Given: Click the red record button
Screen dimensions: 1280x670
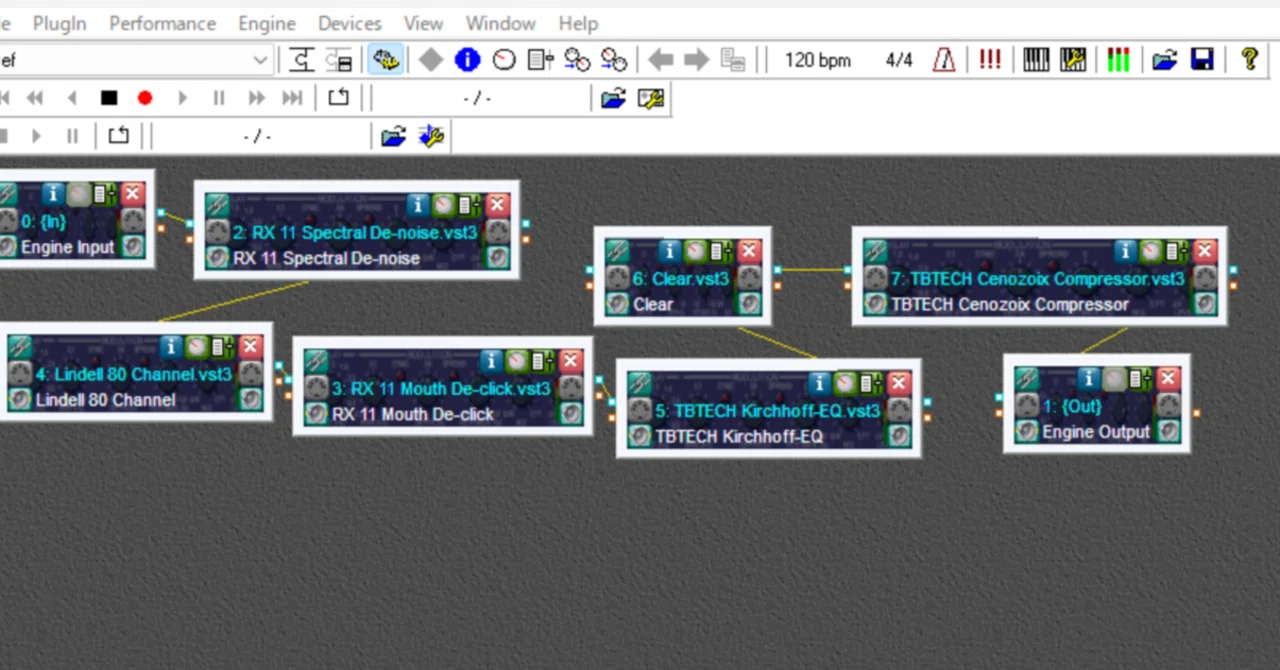Looking at the screenshot, I should point(145,98).
